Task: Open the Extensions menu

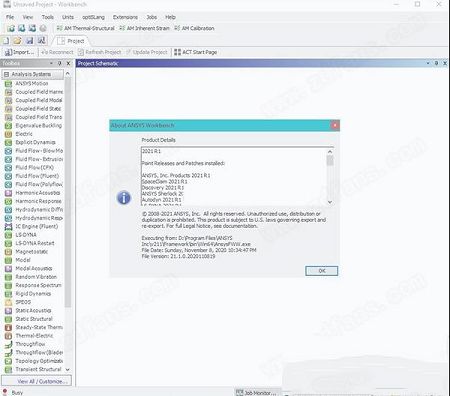Action: coord(125,17)
